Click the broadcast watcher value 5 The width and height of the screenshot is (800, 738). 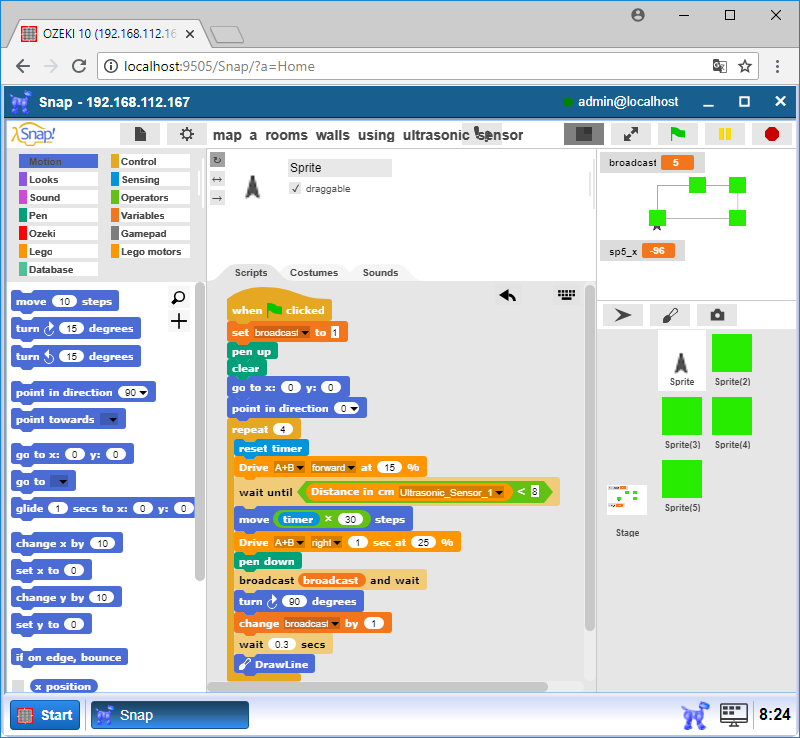[677, 163]
